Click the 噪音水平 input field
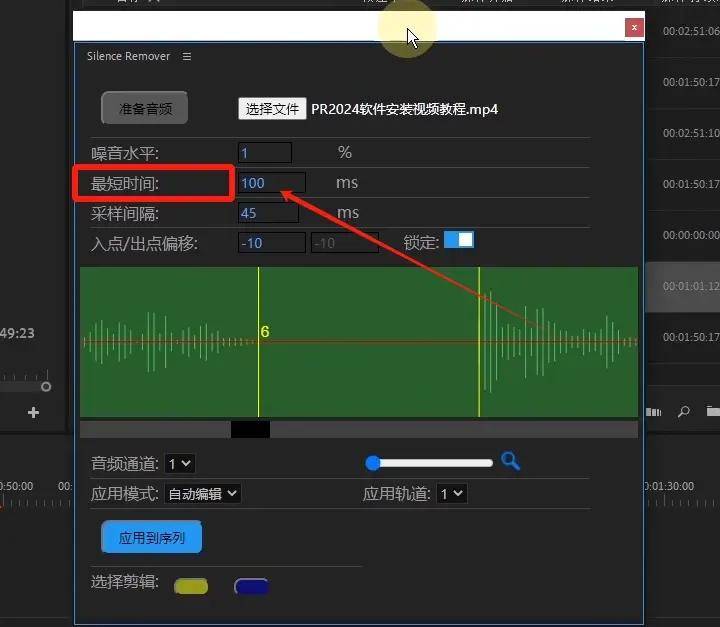Image resolution: width=720 pixels, height=627 pixels. click(265, 153)
